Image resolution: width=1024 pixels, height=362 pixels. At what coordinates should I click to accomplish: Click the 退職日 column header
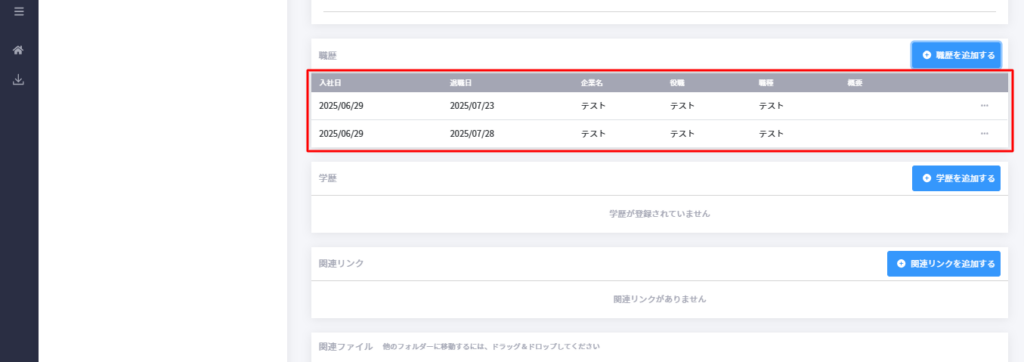point(460,83)
